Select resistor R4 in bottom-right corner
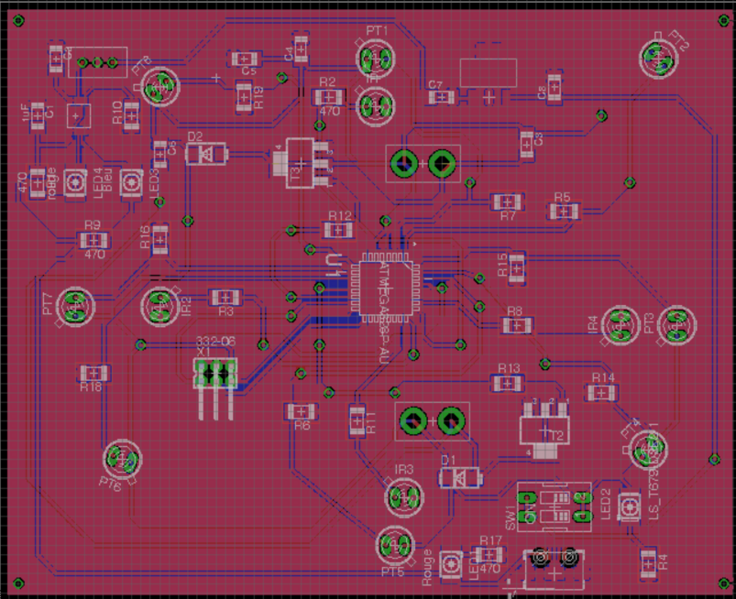 coord(648,561)
